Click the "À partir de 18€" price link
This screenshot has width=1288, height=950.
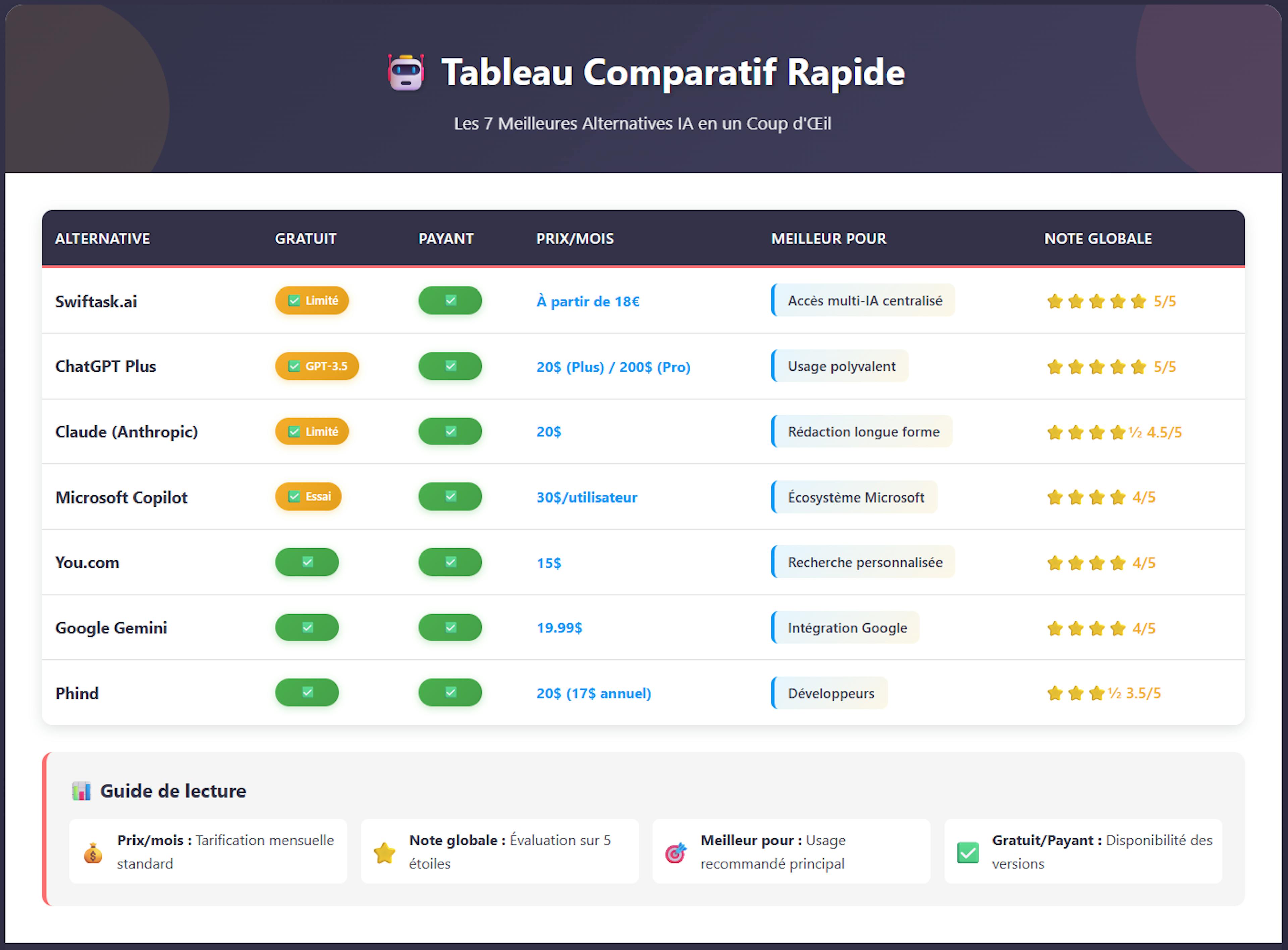588,301
